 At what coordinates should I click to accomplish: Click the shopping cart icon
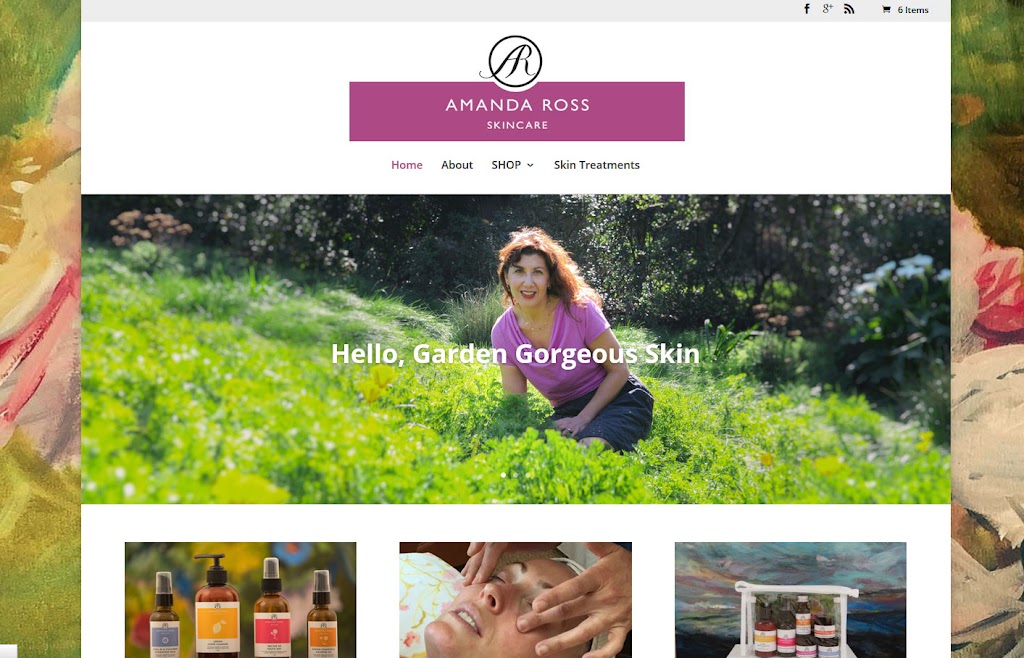[886, 10]
